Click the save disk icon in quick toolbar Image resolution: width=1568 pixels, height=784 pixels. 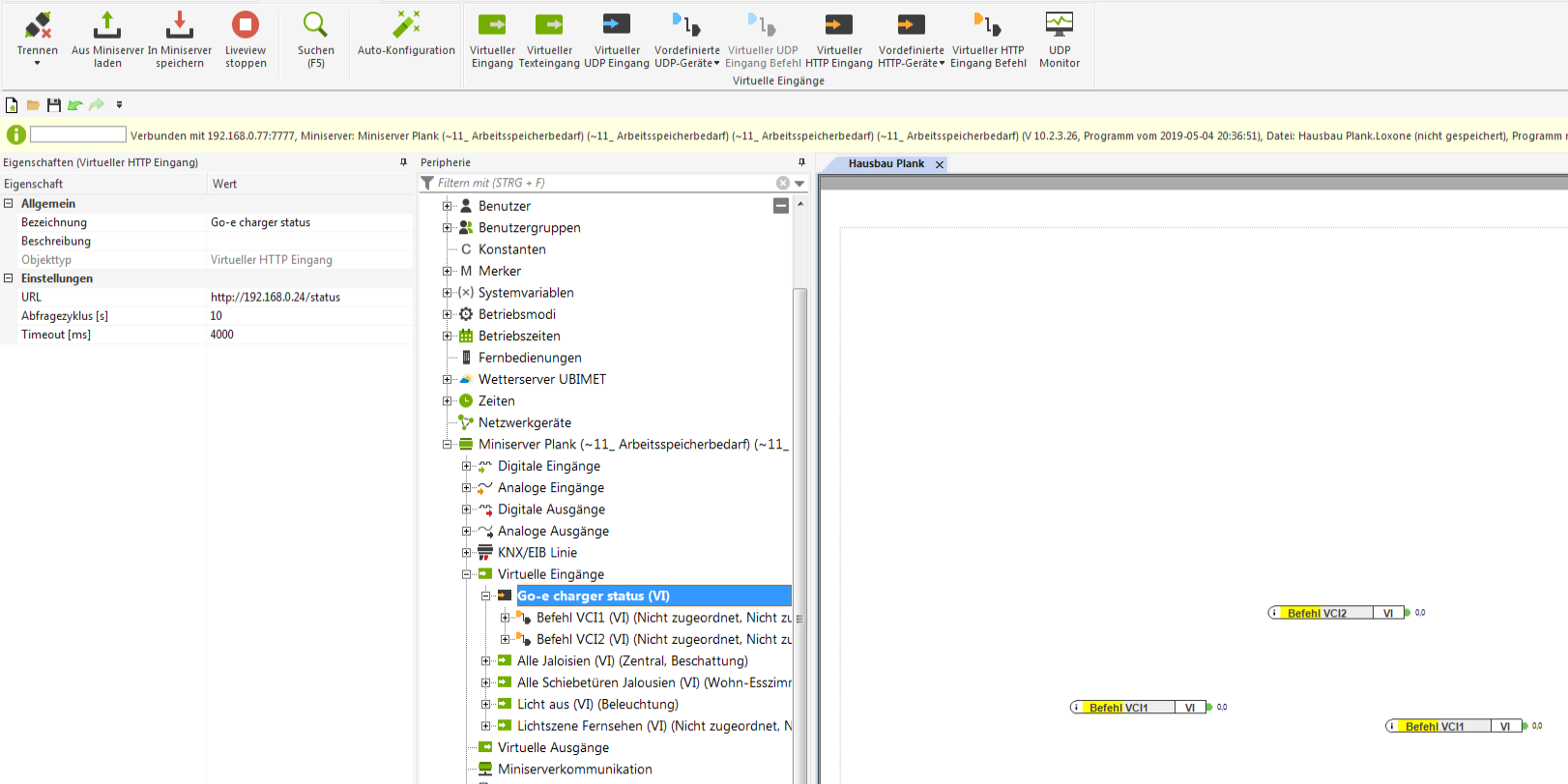54,104
